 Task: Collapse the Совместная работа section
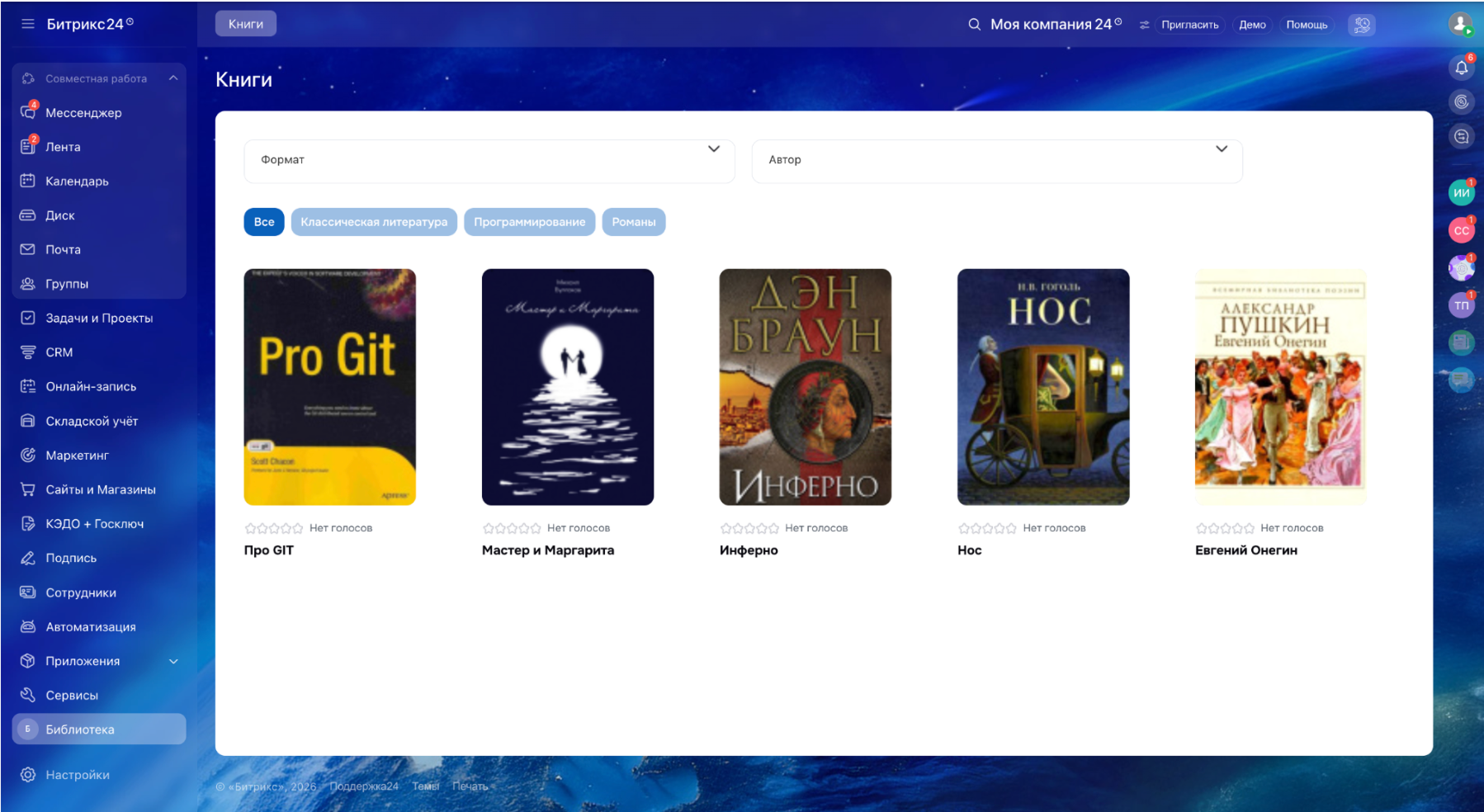click(173, 78)
